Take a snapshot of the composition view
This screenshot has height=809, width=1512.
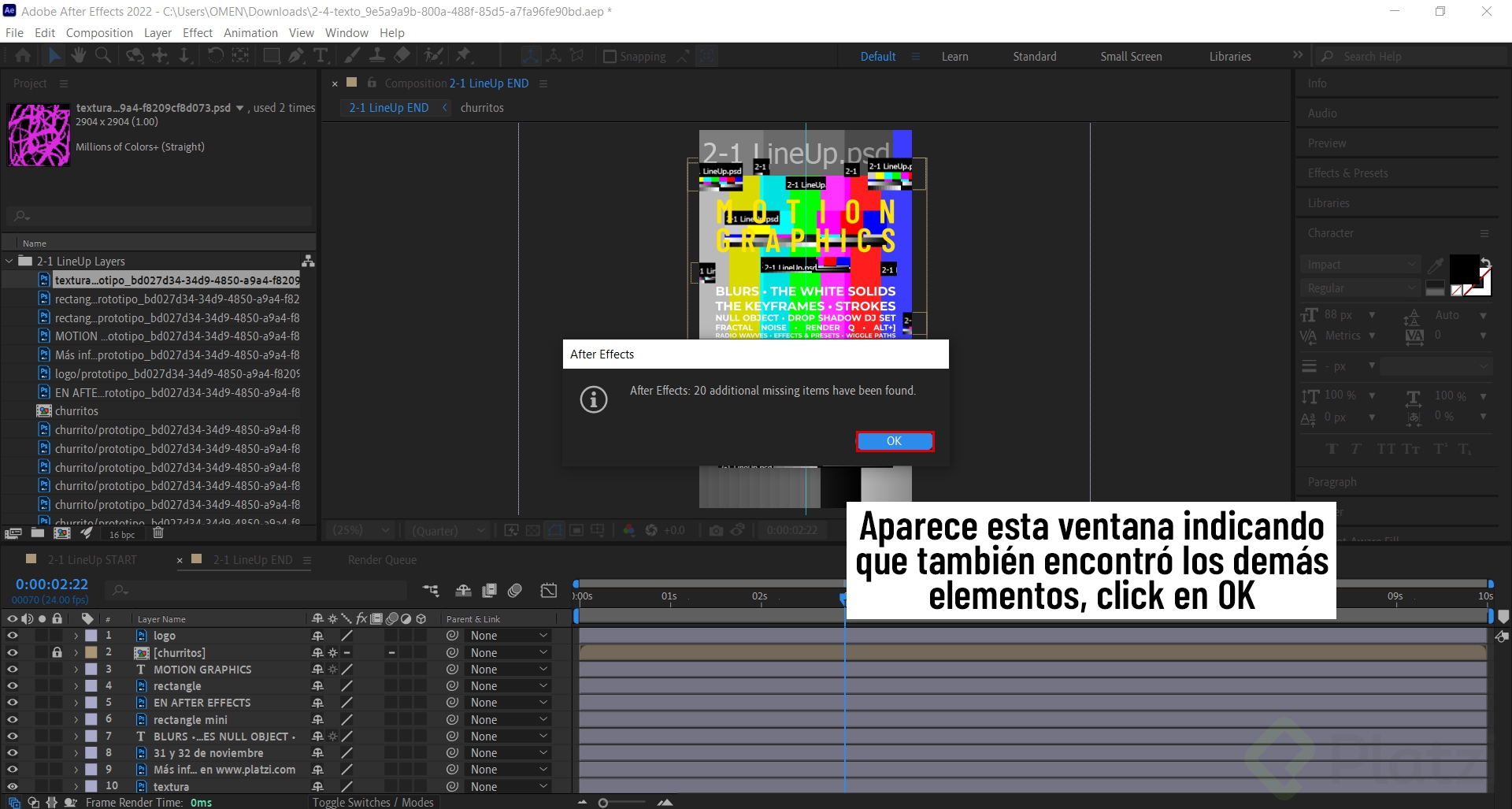pyautogui.click(x=716, y=530)
